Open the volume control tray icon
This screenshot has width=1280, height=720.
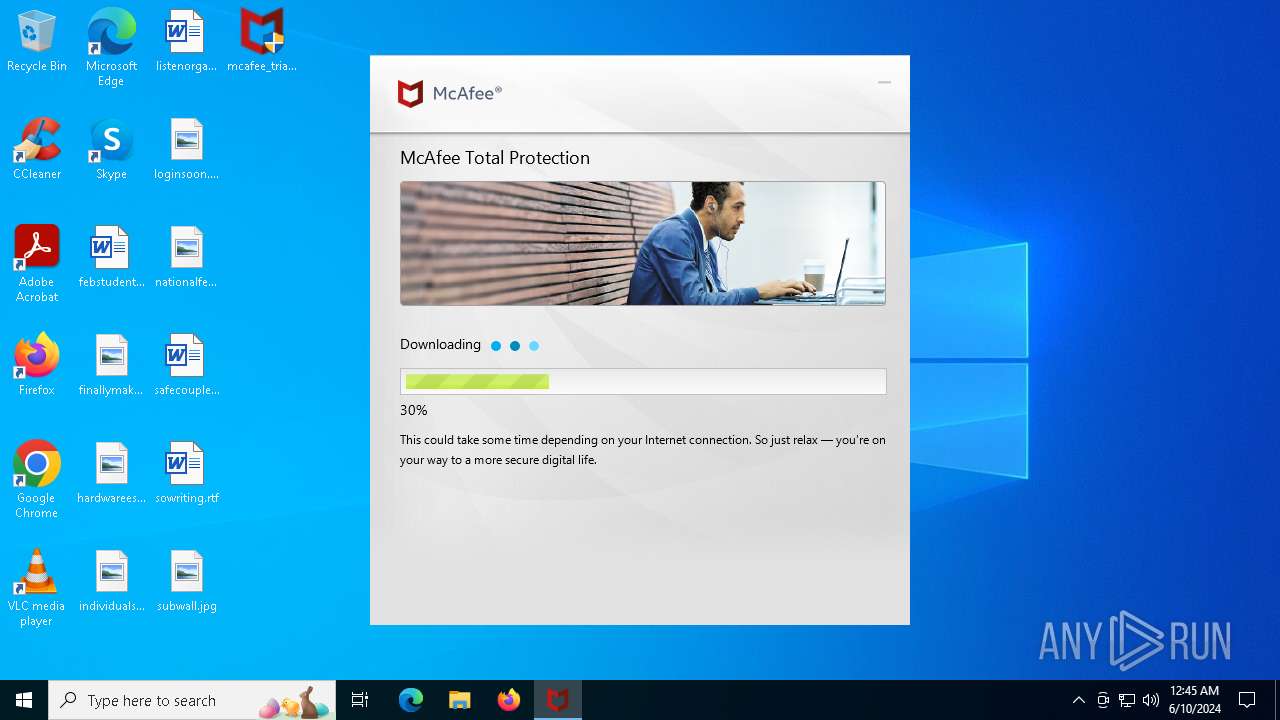point(1151,700)
